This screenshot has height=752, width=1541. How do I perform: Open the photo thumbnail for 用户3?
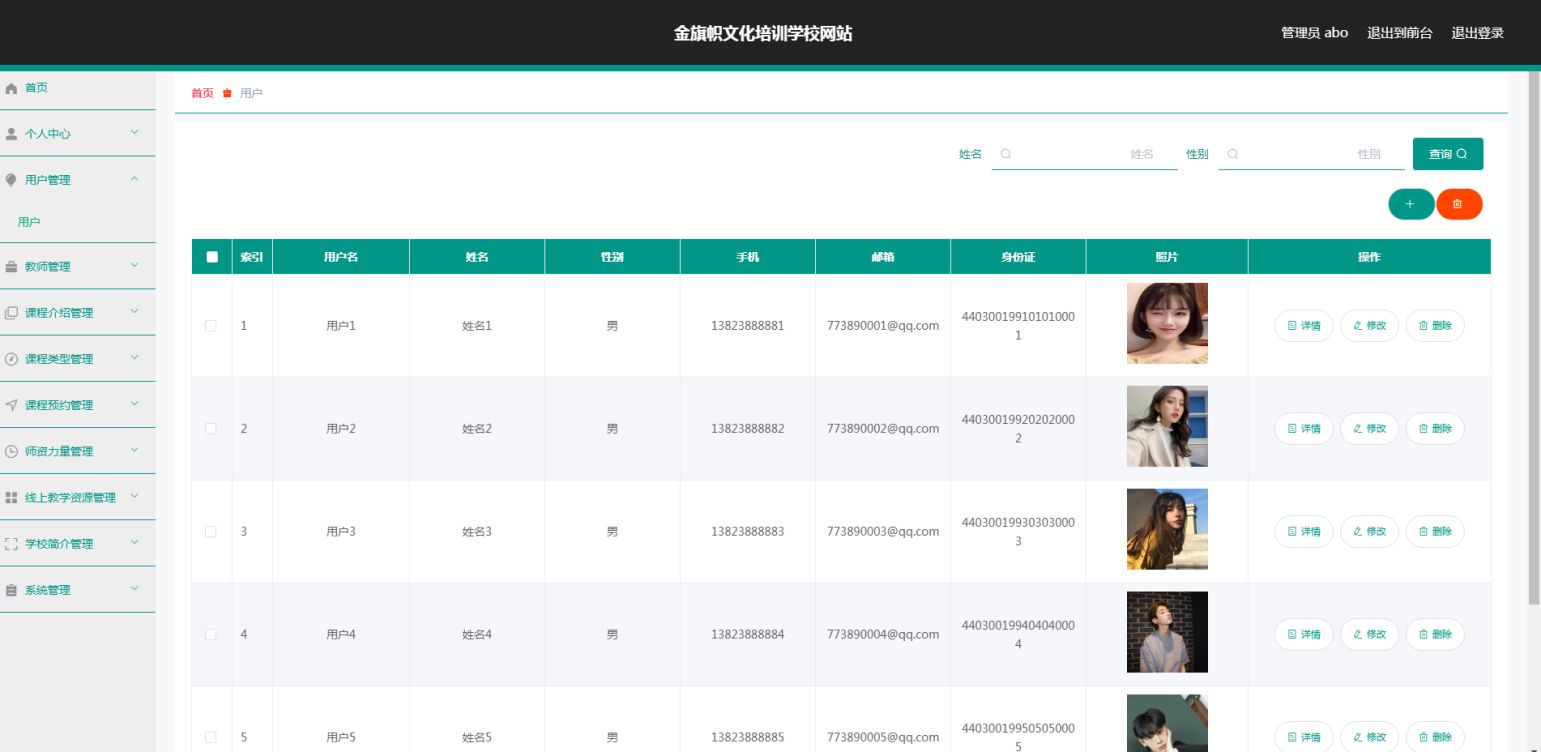[x=1167, y=529]
